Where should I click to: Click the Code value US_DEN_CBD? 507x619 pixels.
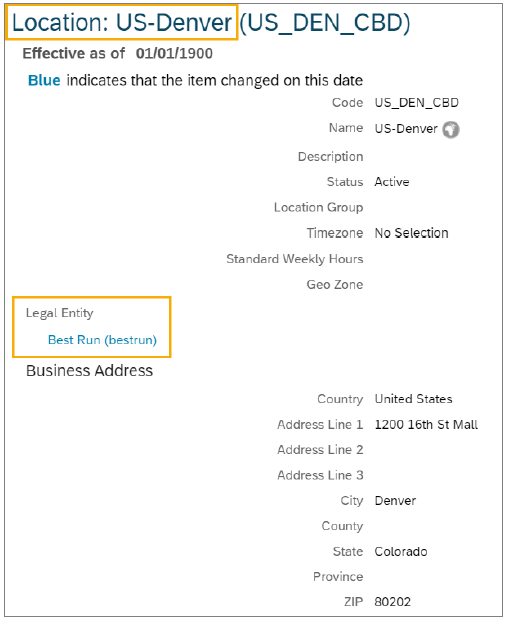point(417,103)
